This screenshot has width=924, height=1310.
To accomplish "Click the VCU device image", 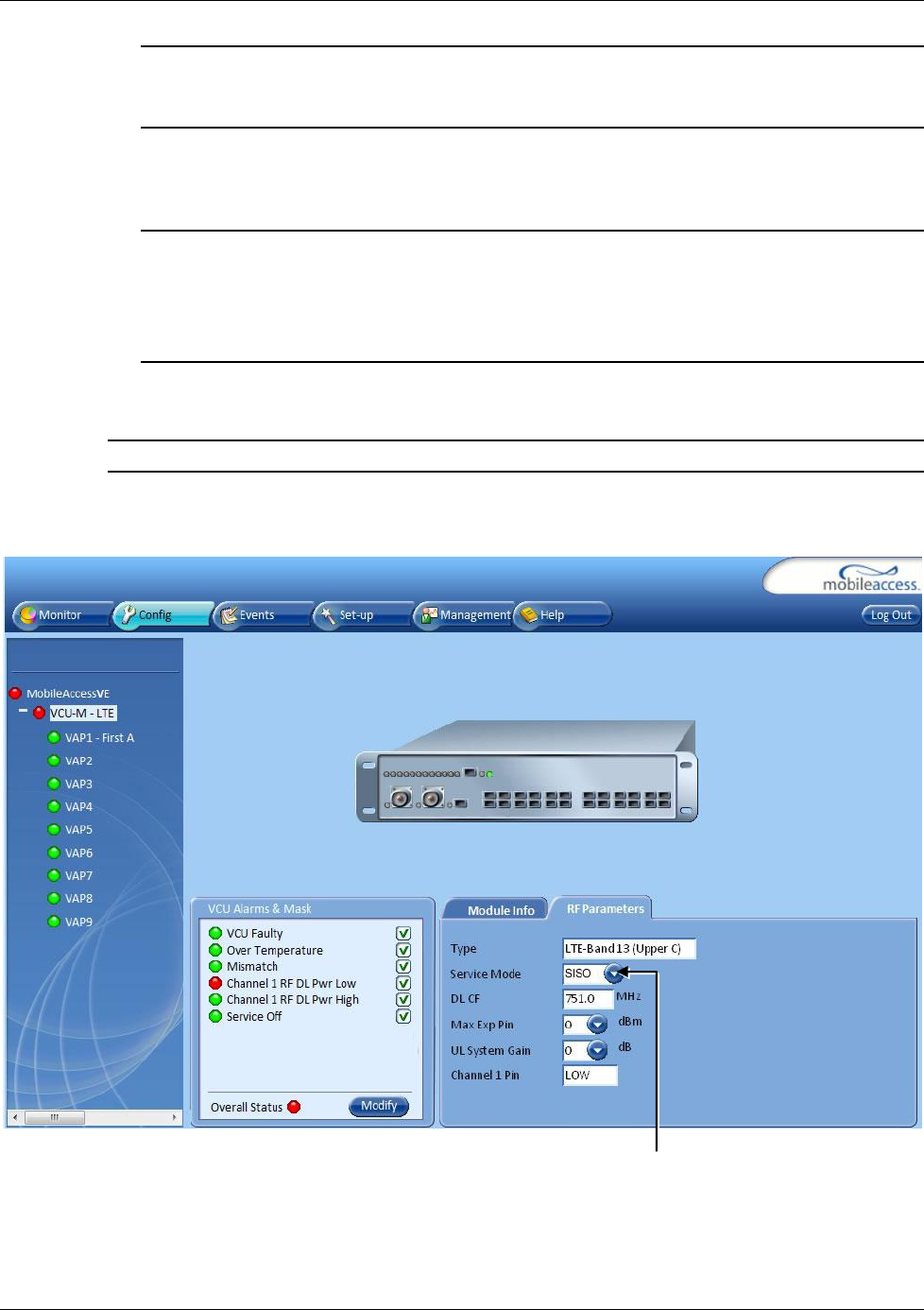I will coord(527,772).
